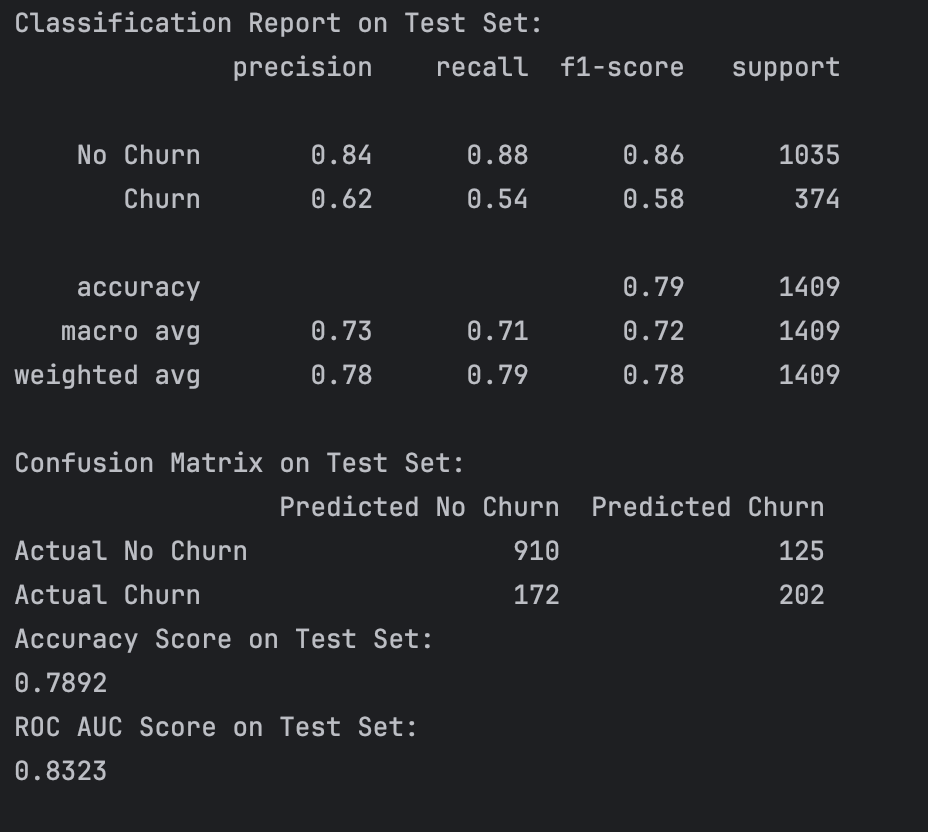Viewport: 928px width, 832px height.
Task: Click the macro avg row label
Action: (130, 331)
